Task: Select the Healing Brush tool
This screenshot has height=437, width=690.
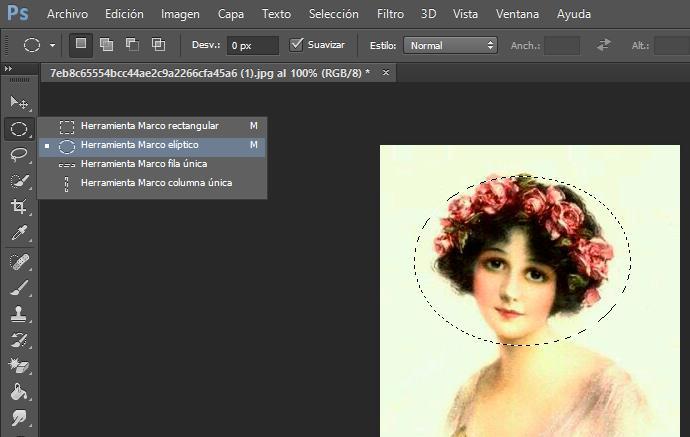Action: (19, 262)
